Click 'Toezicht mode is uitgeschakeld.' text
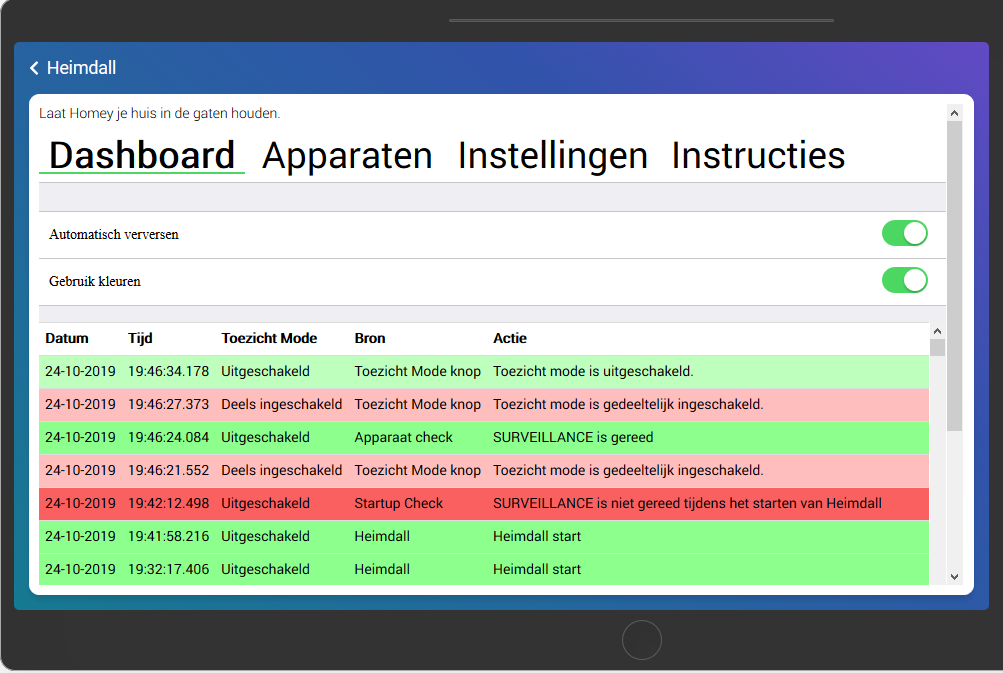The height and width of the screenshot is (673, 1003). click(593, 372)
